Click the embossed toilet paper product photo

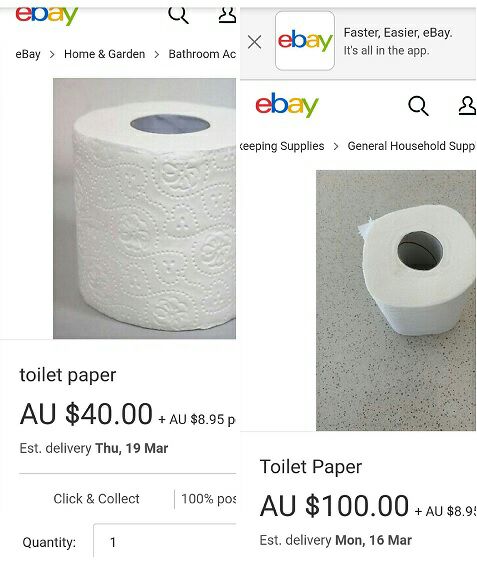(144, 208)
